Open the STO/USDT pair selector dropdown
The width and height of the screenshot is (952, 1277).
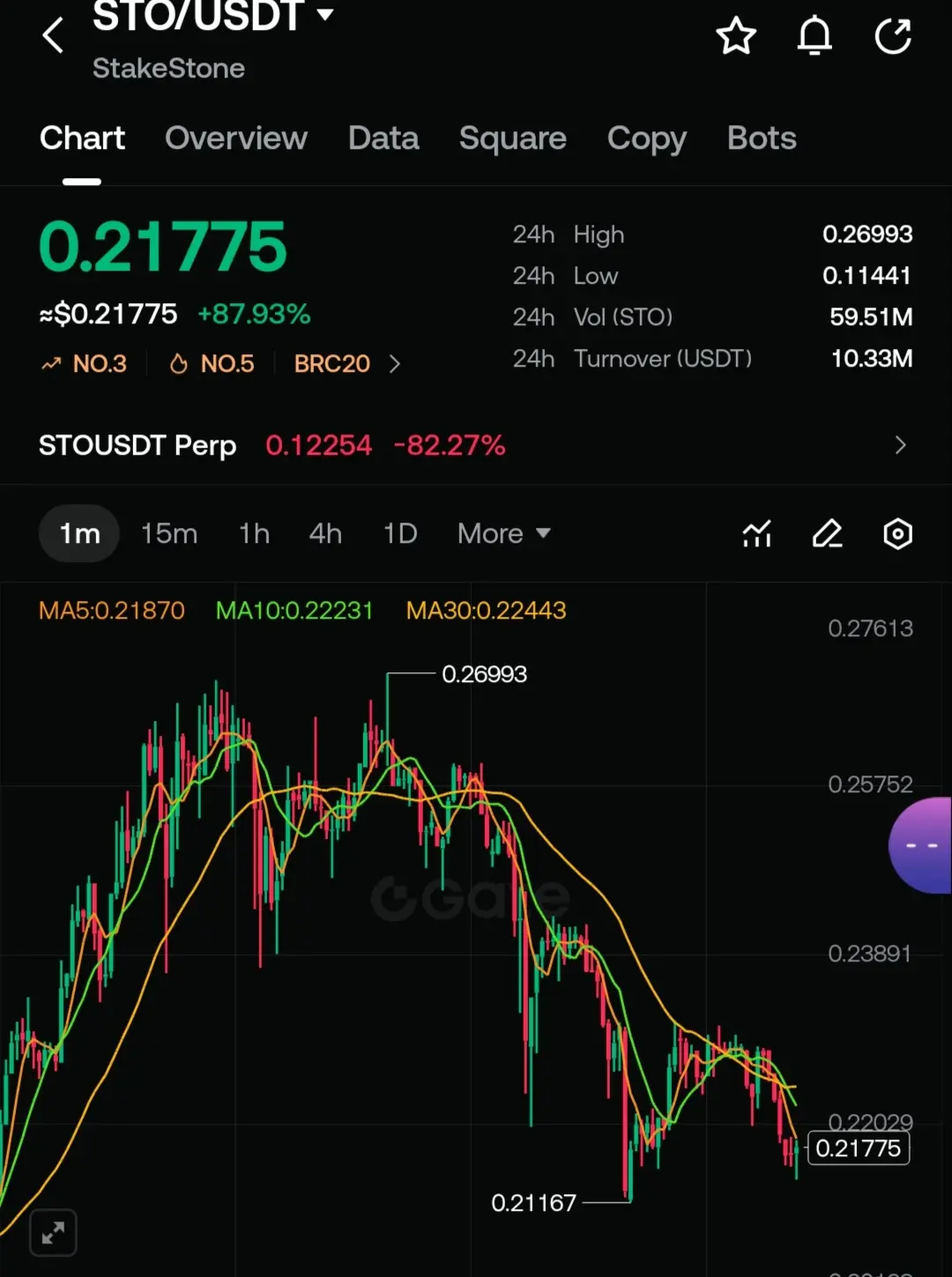click(x=213, y=15)
